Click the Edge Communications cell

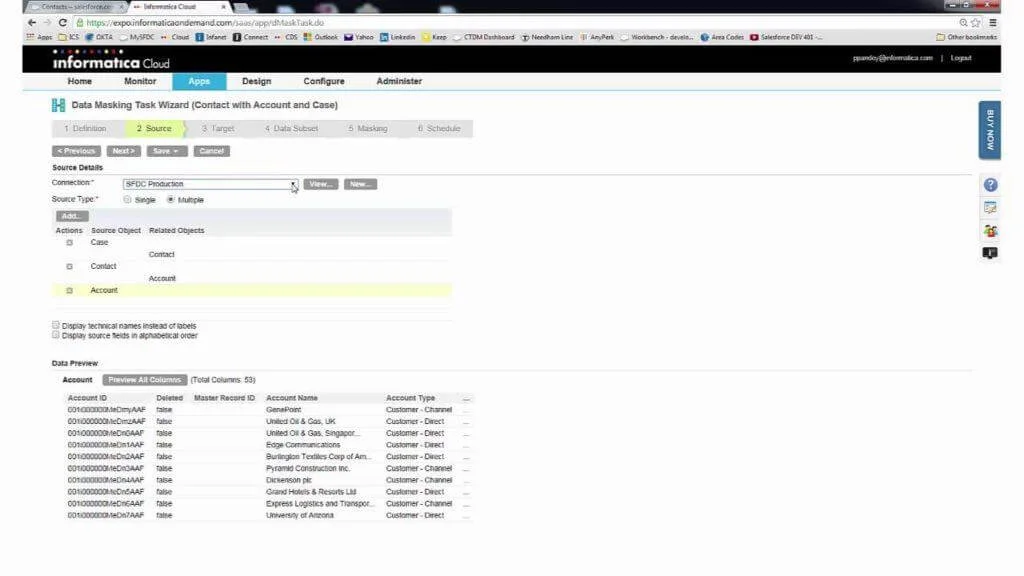tap(303, 445)
